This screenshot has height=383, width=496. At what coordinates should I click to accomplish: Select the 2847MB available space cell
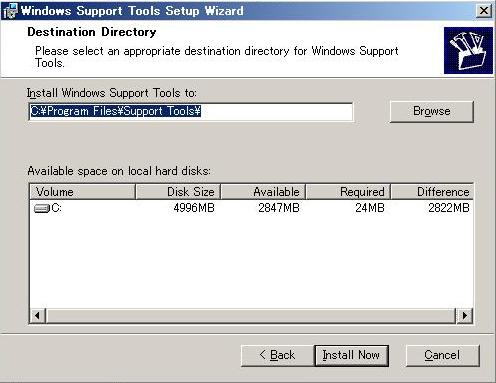click(279, 208)
